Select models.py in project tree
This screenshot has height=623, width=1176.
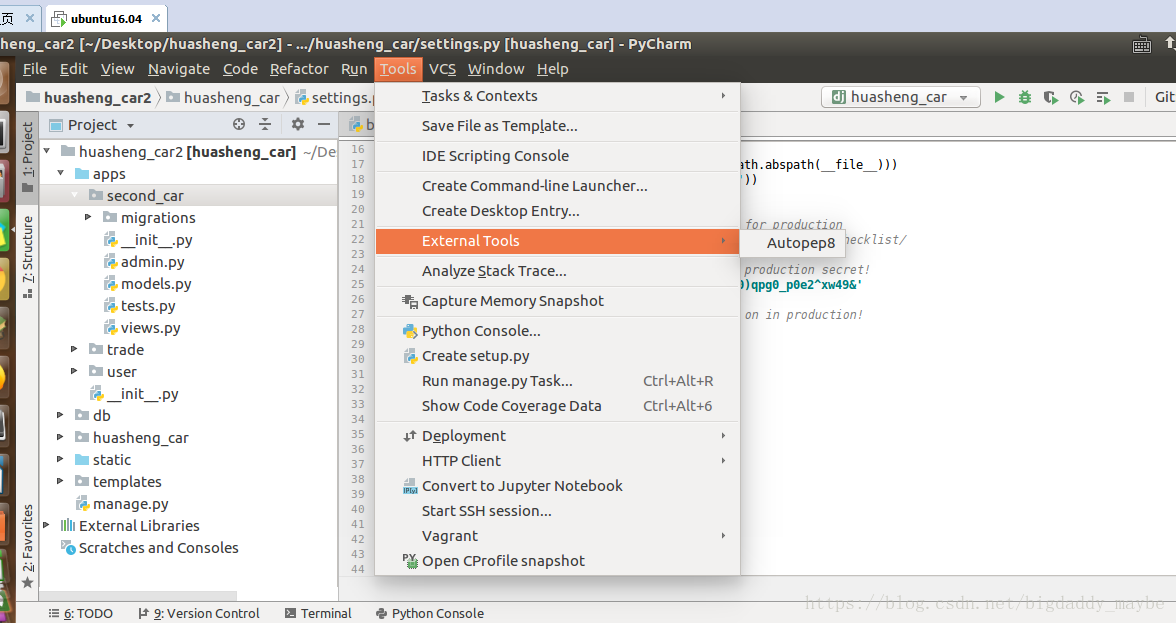tap(156, 283)
